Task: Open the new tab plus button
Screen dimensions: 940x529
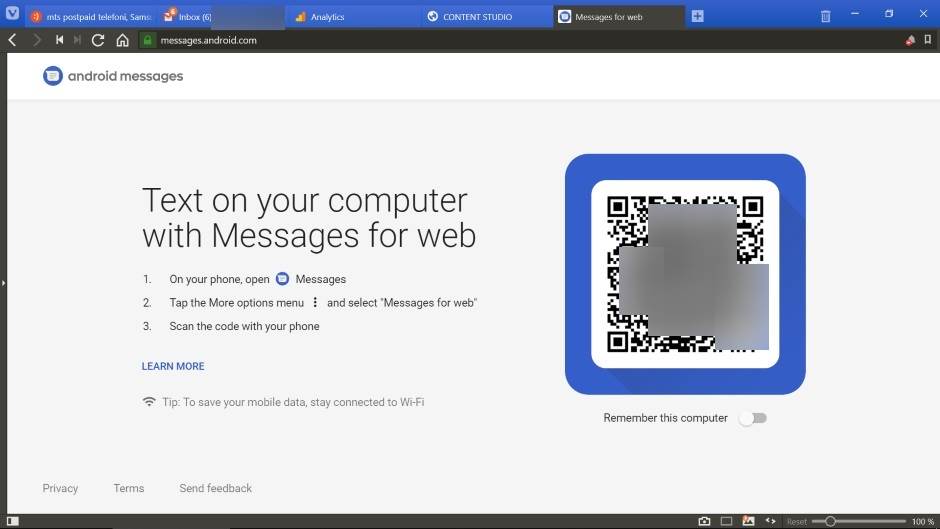Action: click(698, 16)
